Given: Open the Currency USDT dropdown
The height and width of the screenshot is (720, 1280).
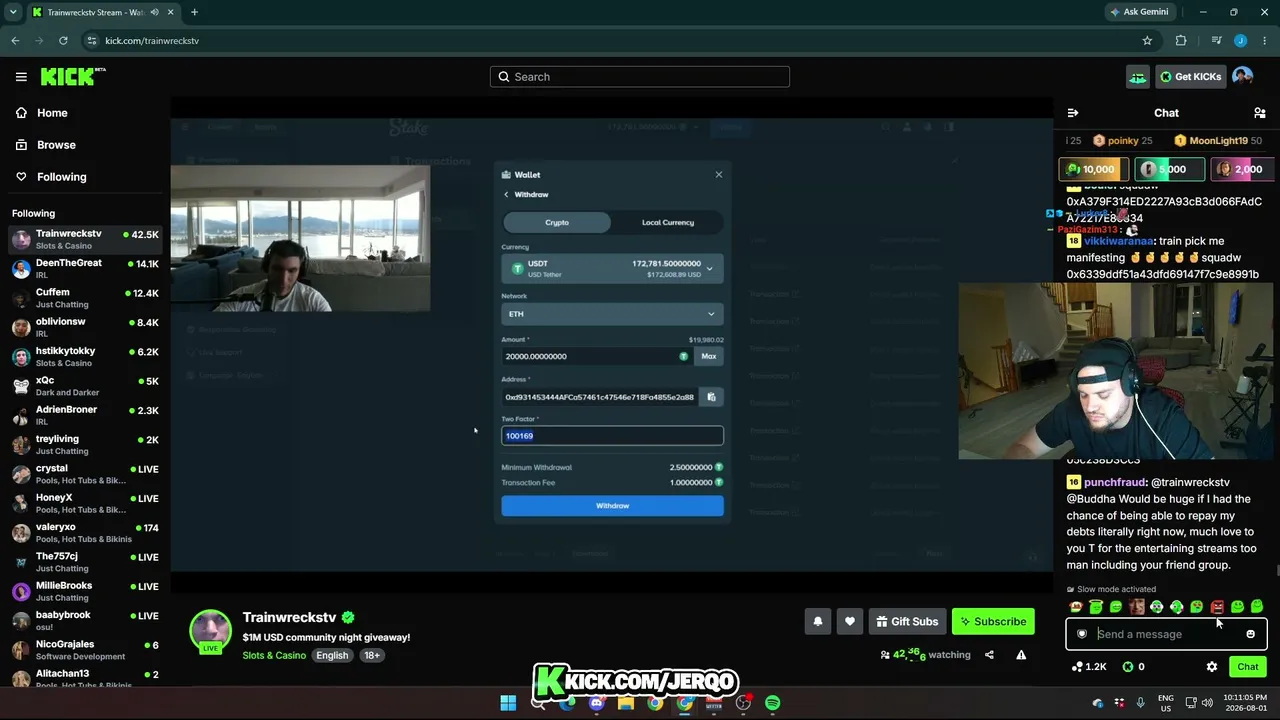Looking at the screenshot, I should 612,268.
